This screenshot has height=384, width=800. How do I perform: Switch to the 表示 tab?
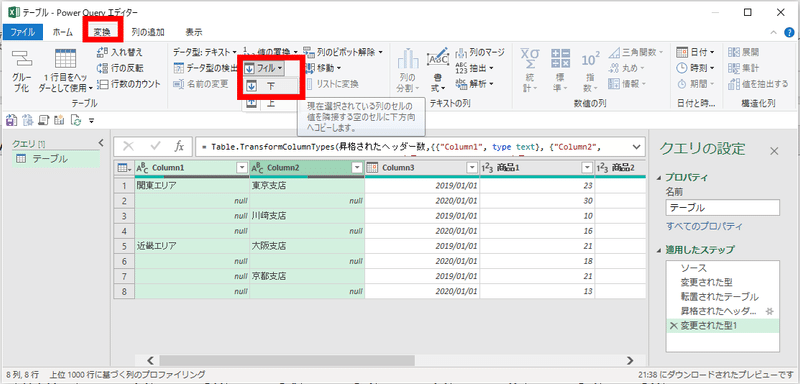coord(194,33)
